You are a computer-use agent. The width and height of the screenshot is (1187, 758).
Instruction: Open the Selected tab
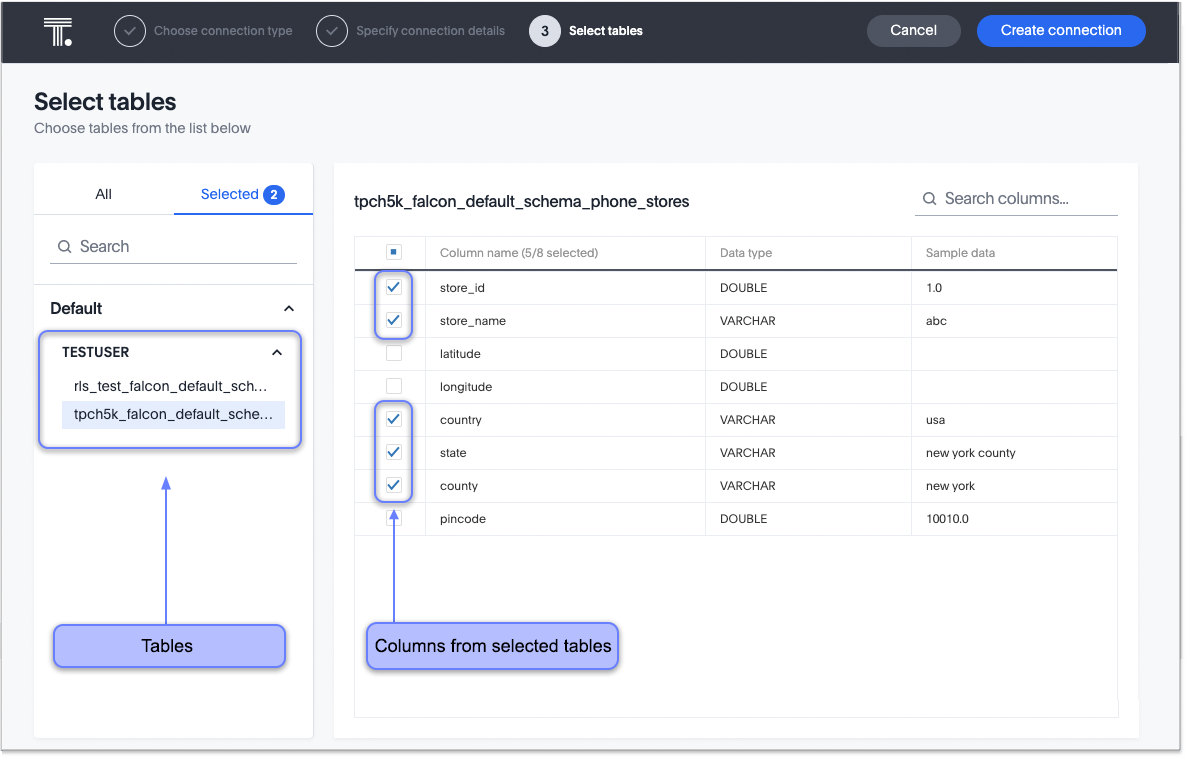(x=231, y=194)
